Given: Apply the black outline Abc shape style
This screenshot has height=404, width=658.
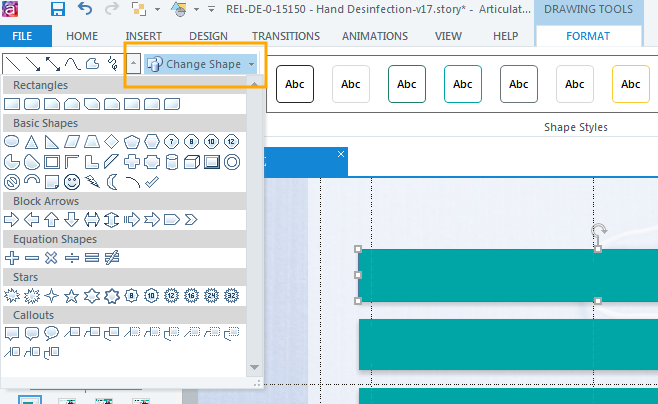Looking at the screenshot, I should pos(295,84).
